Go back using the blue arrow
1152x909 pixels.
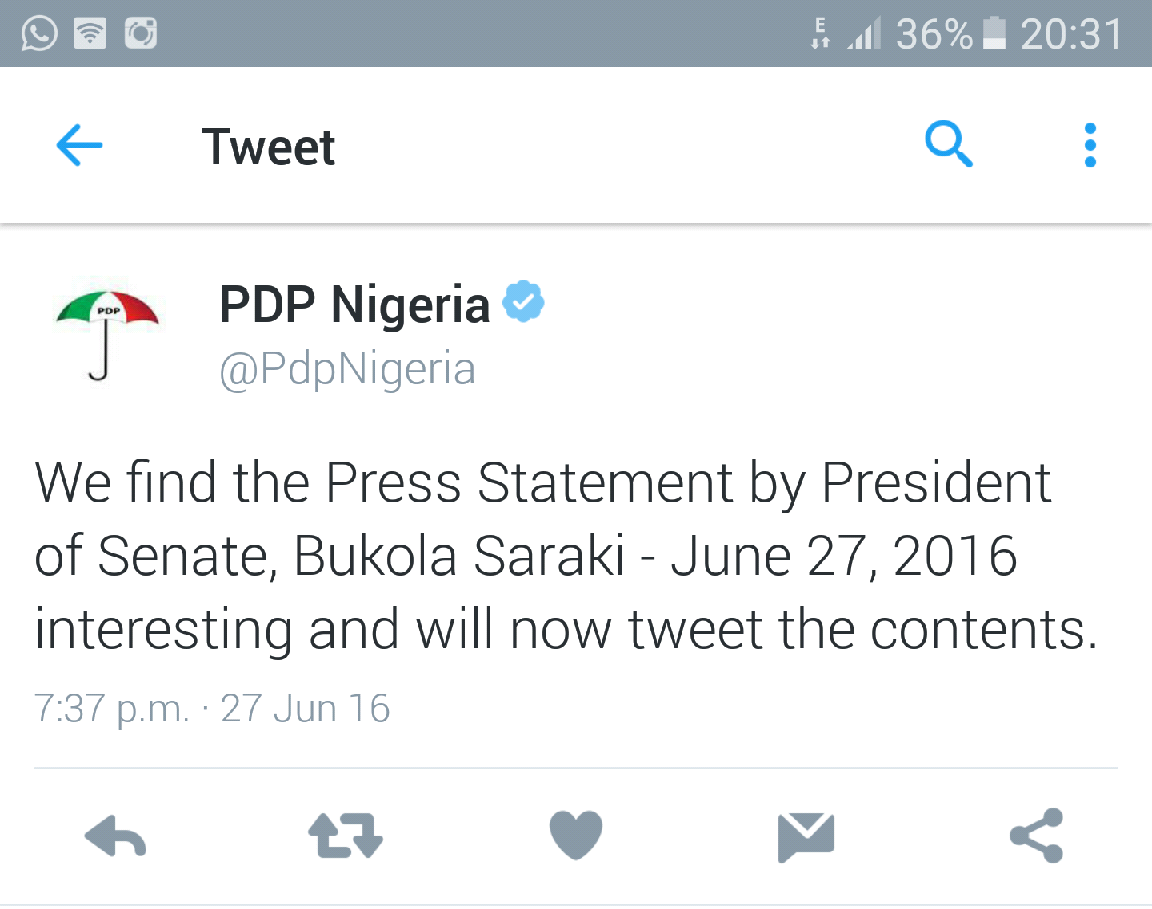79,145
